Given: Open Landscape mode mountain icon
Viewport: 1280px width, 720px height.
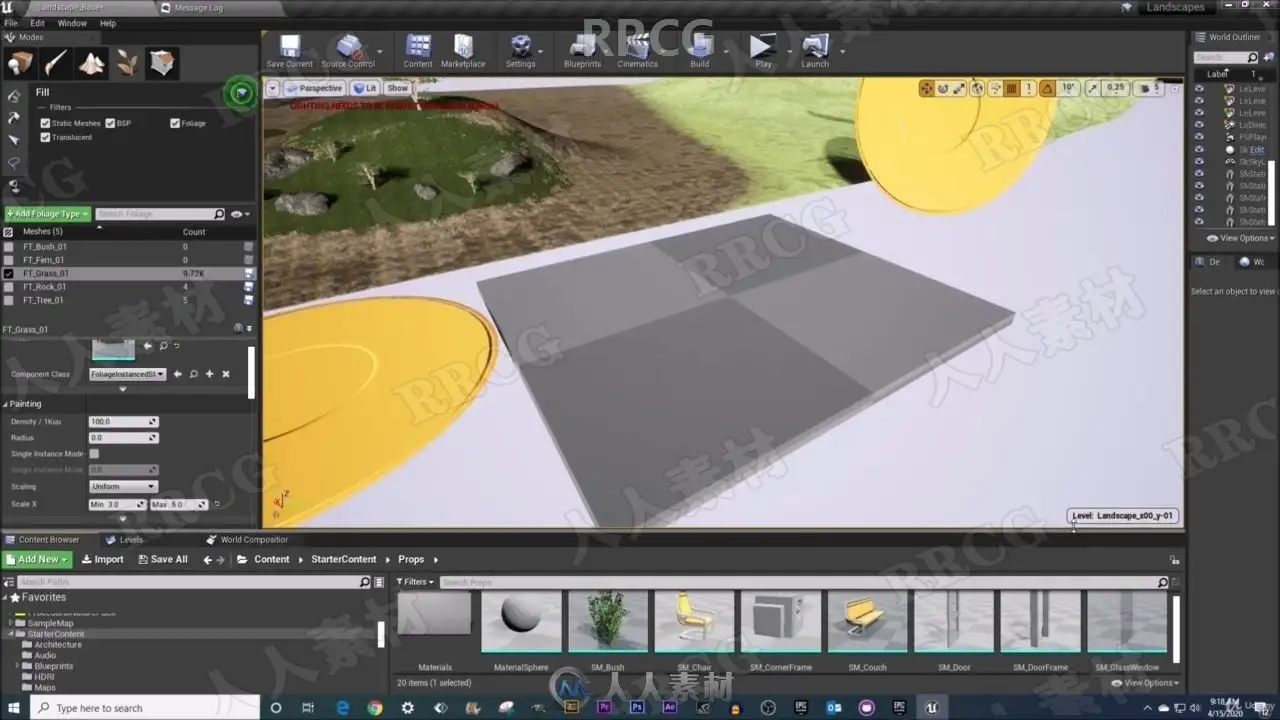Looking at the screenshot, I should (91, 64).
